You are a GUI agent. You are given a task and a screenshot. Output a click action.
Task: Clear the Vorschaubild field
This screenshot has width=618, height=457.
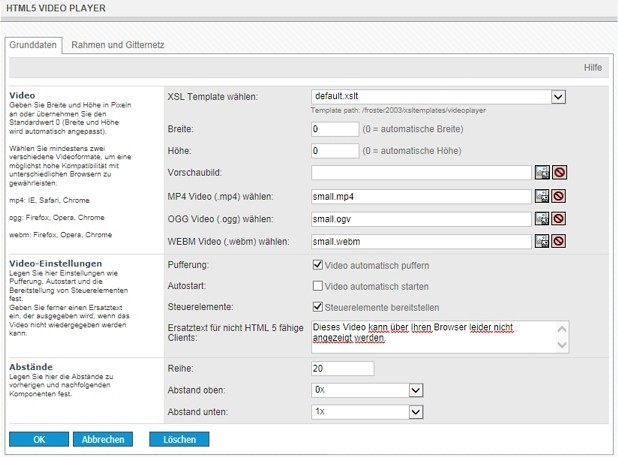[558, 173]
